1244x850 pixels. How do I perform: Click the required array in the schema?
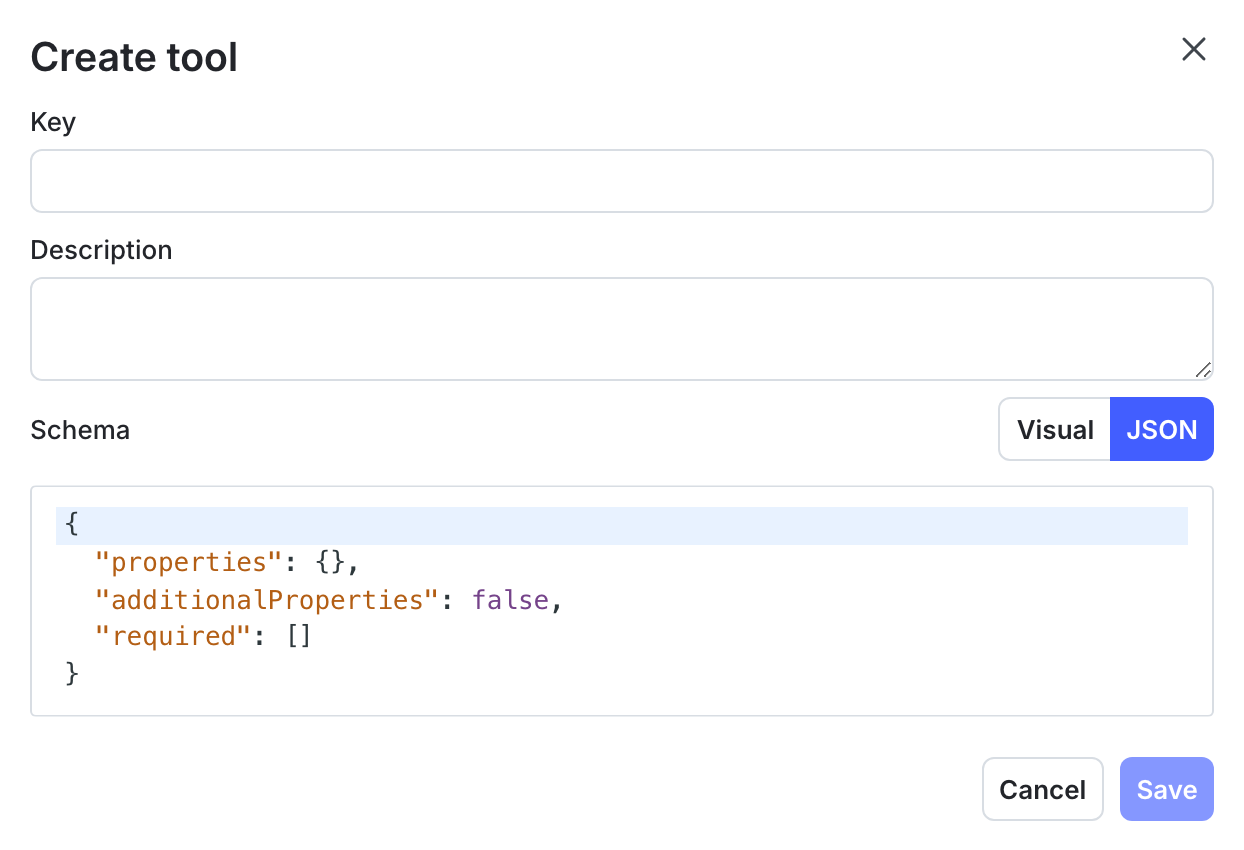click(174, 636)
